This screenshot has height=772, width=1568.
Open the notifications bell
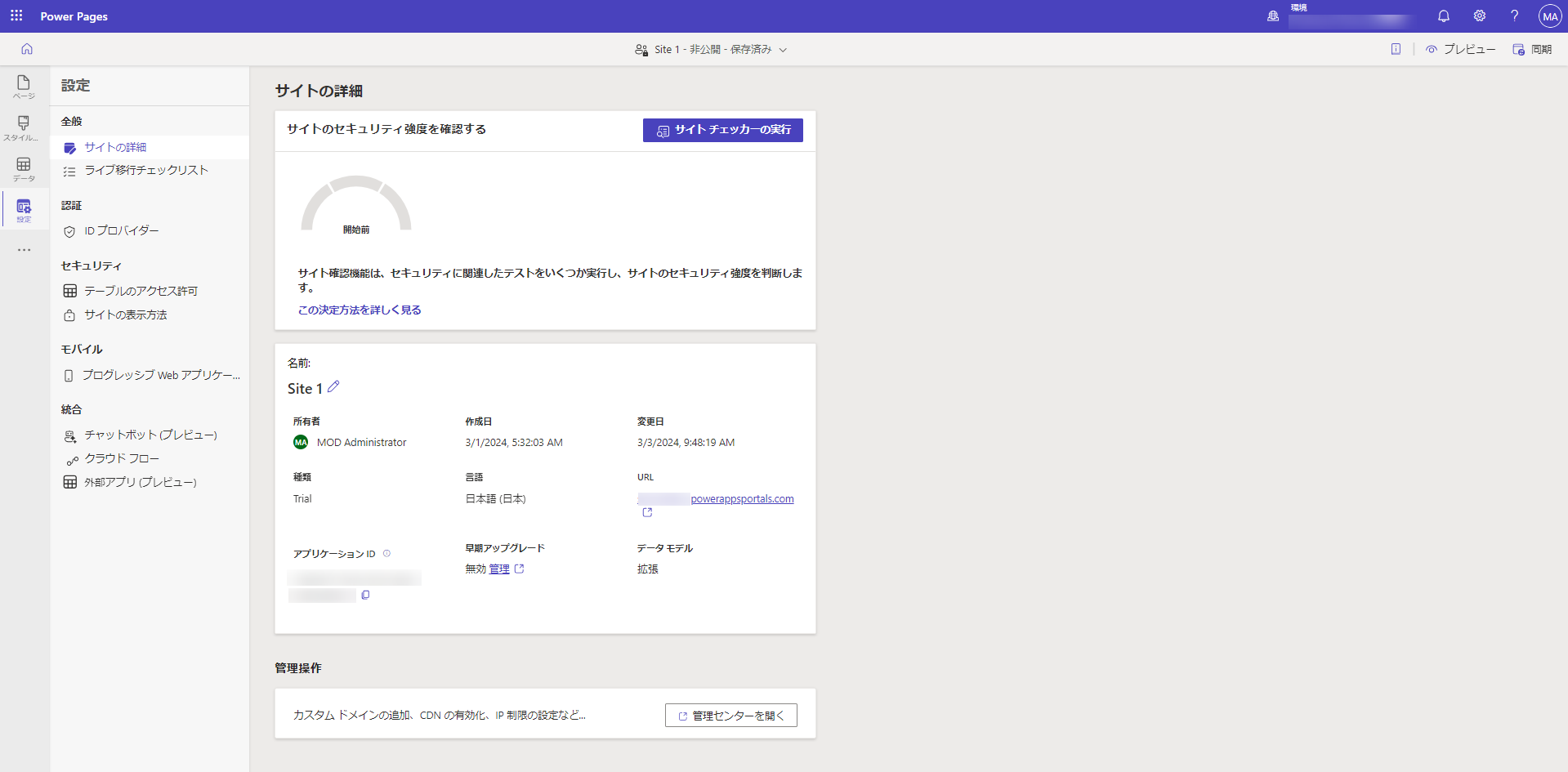pyautogui.click(x=1444, y=16)
